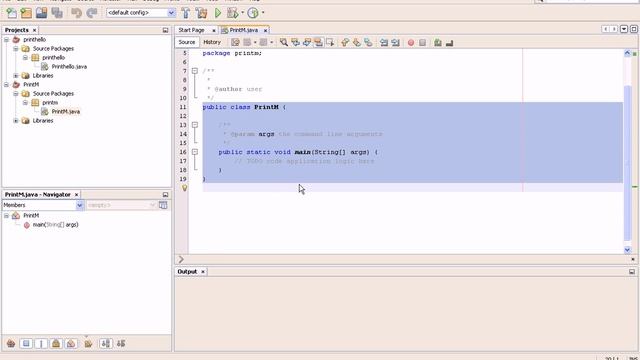The width and height of the screenshot is (640, 360).
Task: Toggle Bookmark in the editor toolbar
Action: [x=368, y=42]
